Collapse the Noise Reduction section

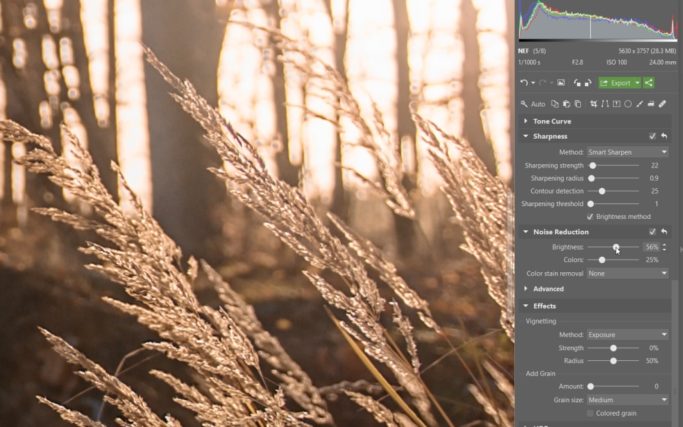tap(526, 232)
